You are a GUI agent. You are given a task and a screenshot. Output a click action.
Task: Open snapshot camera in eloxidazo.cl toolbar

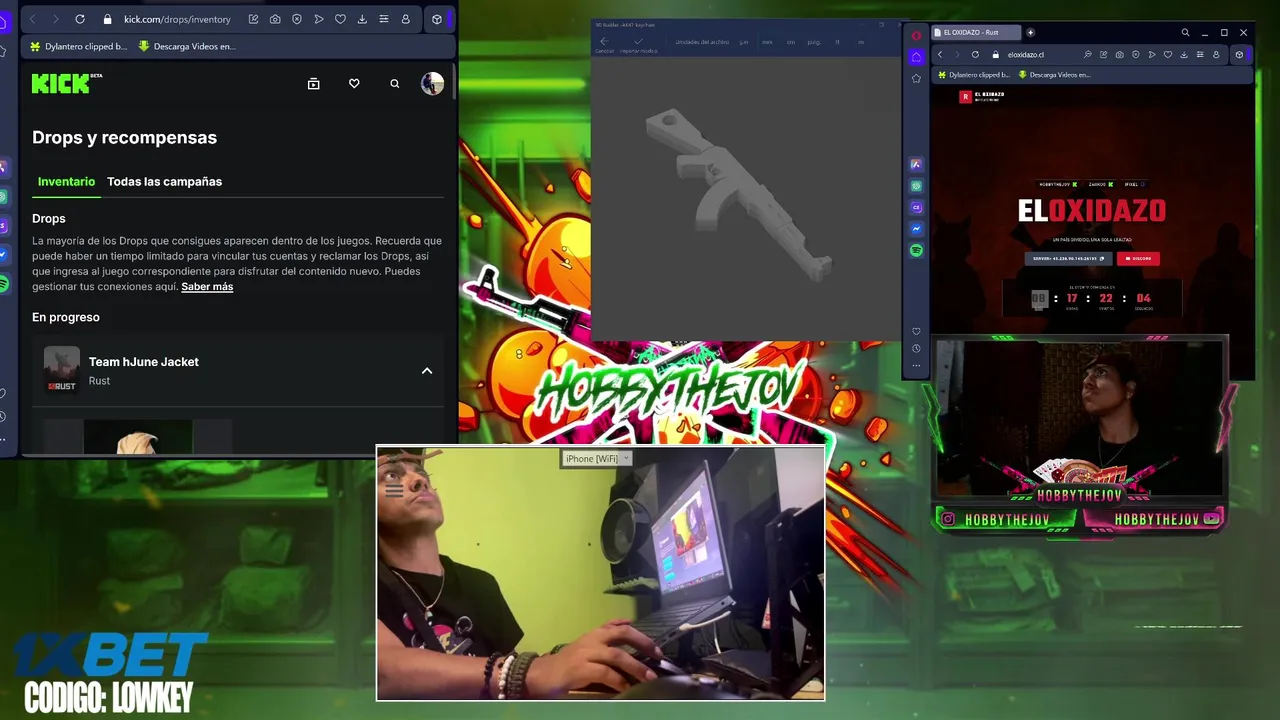[x=1120, y=55]
